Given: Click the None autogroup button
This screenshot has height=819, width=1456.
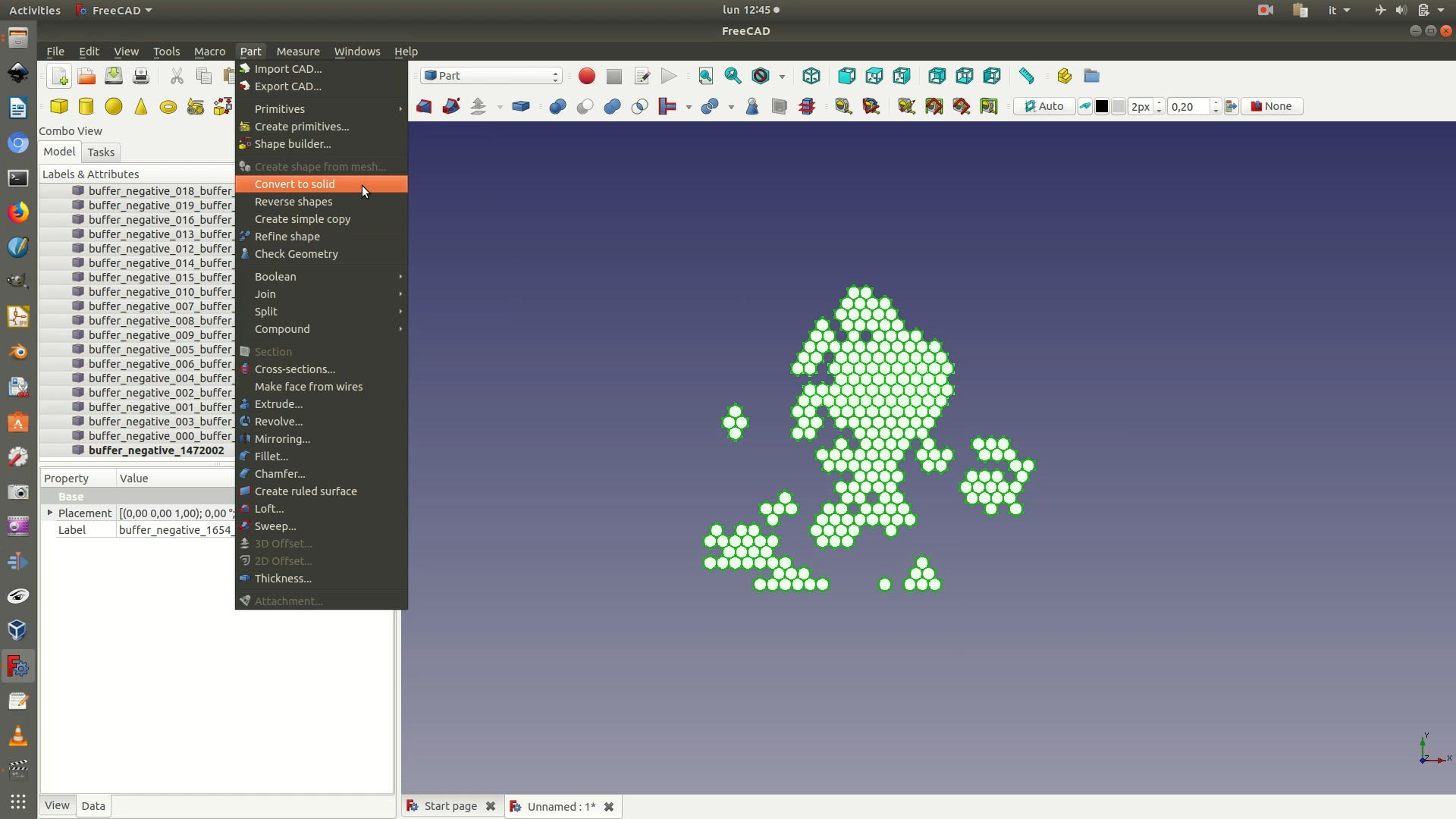Looking at the screenshot, I should pyautogui.click(x=1272, y=106).
